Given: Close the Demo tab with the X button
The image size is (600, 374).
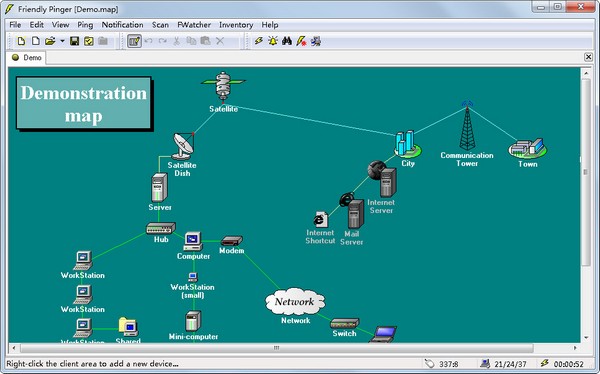Looking at the screenshot, I should pyautogui.click(x=589, y=57).
